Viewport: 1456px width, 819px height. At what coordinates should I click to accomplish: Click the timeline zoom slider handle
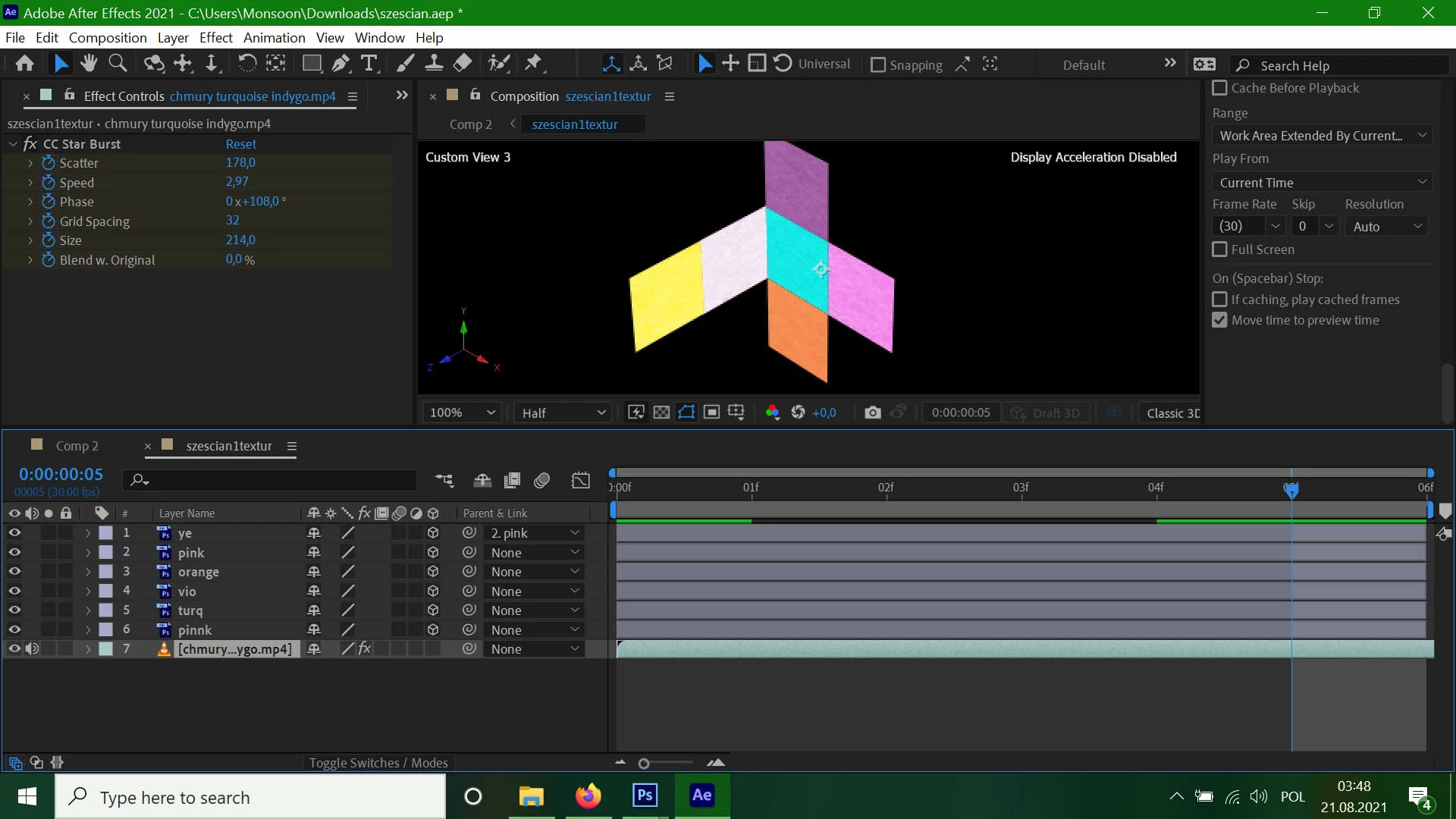644,764
